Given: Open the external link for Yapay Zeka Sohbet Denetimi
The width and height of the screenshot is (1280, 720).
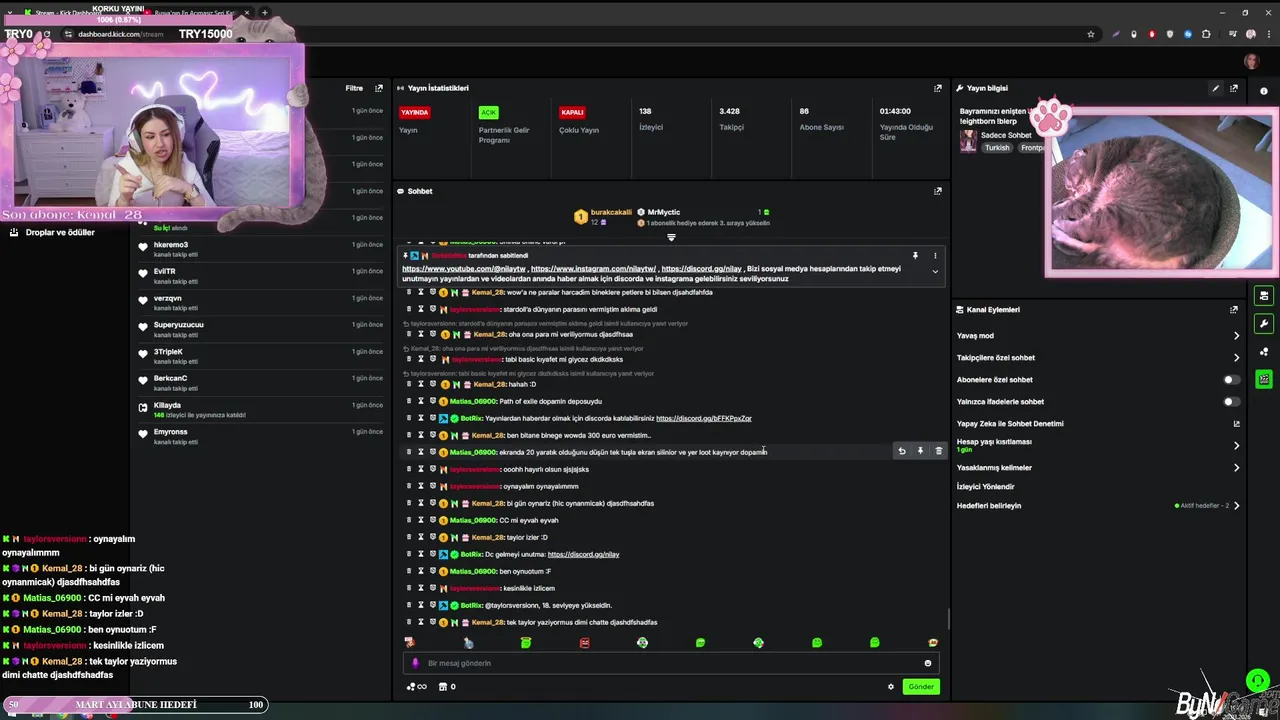Looking at the screenshot, I should [x=1236, y=424].
